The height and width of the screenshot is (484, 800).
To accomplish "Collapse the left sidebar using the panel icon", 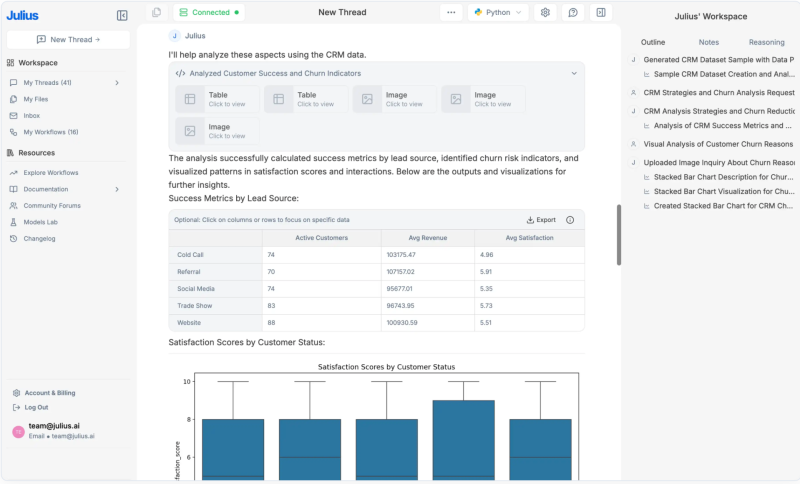I will pos(122,15).
